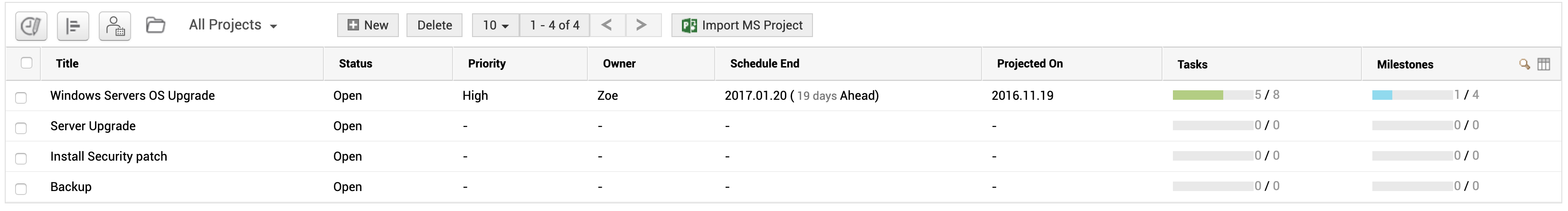
Task: Click the person-with-calendar resource icon
Action: 115,26
